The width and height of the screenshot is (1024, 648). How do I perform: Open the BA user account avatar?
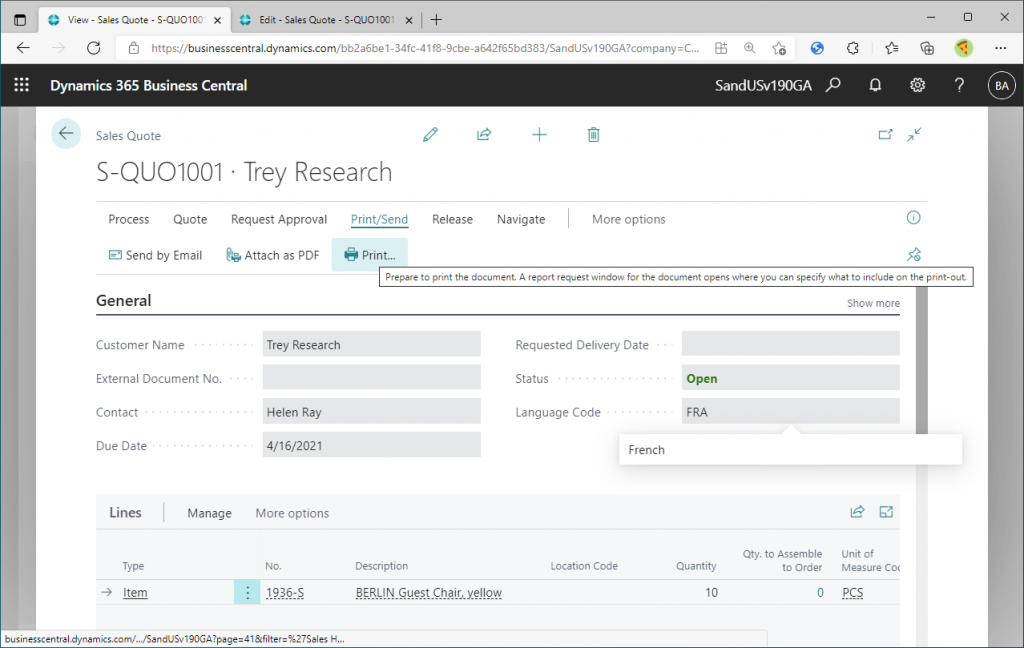pos(1002,86)
